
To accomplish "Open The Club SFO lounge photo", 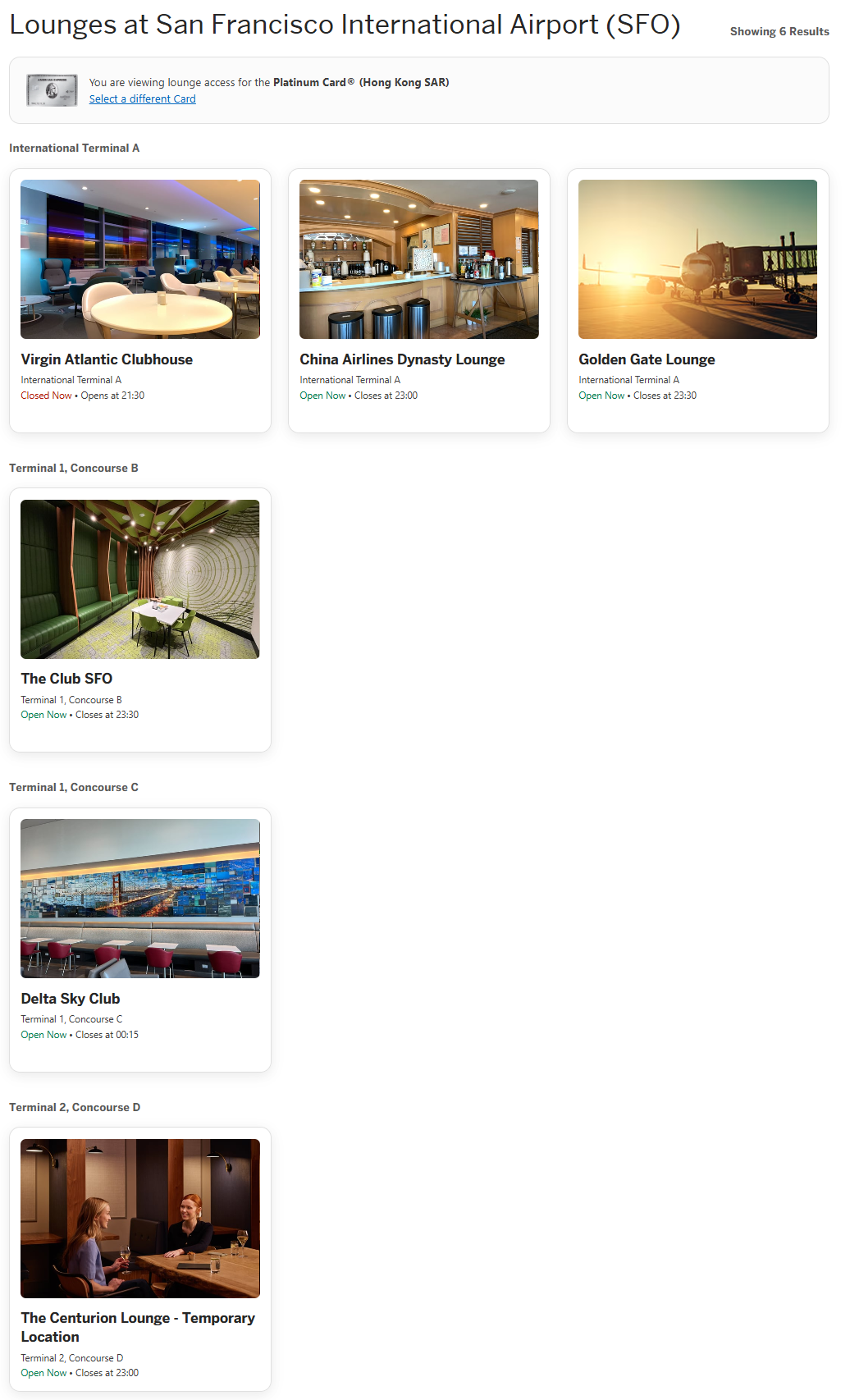I will click(x=140, y=579).
